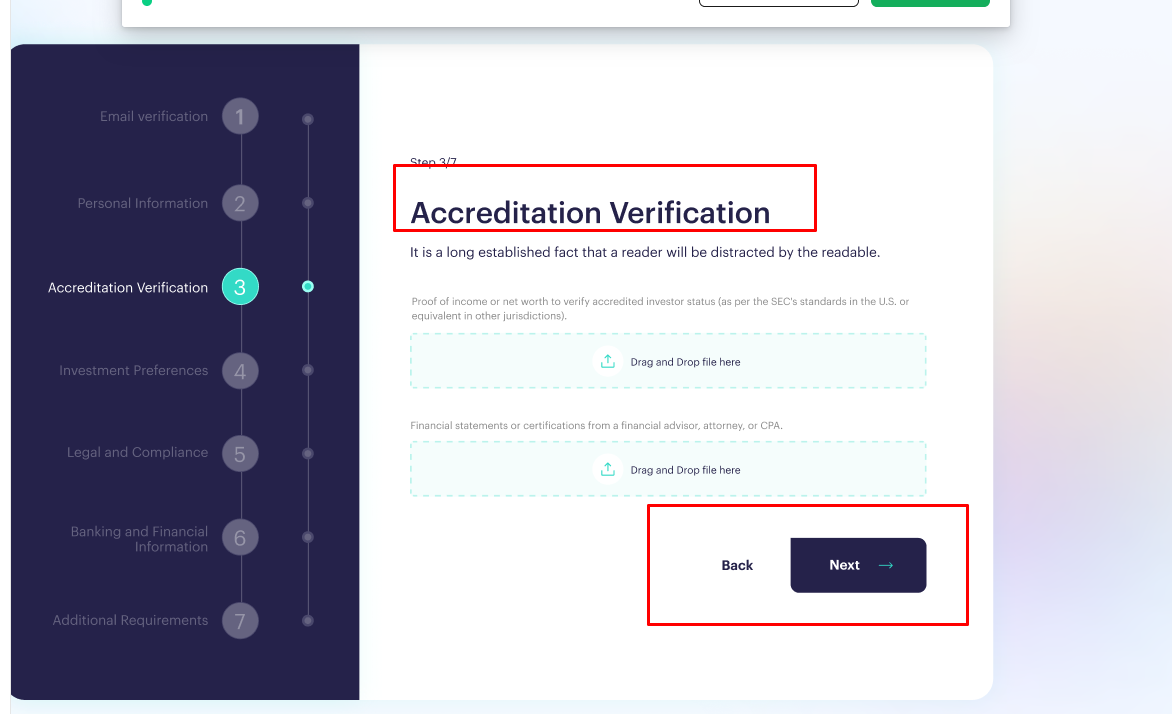Select the Additional Requirements step label

point(130,621)
